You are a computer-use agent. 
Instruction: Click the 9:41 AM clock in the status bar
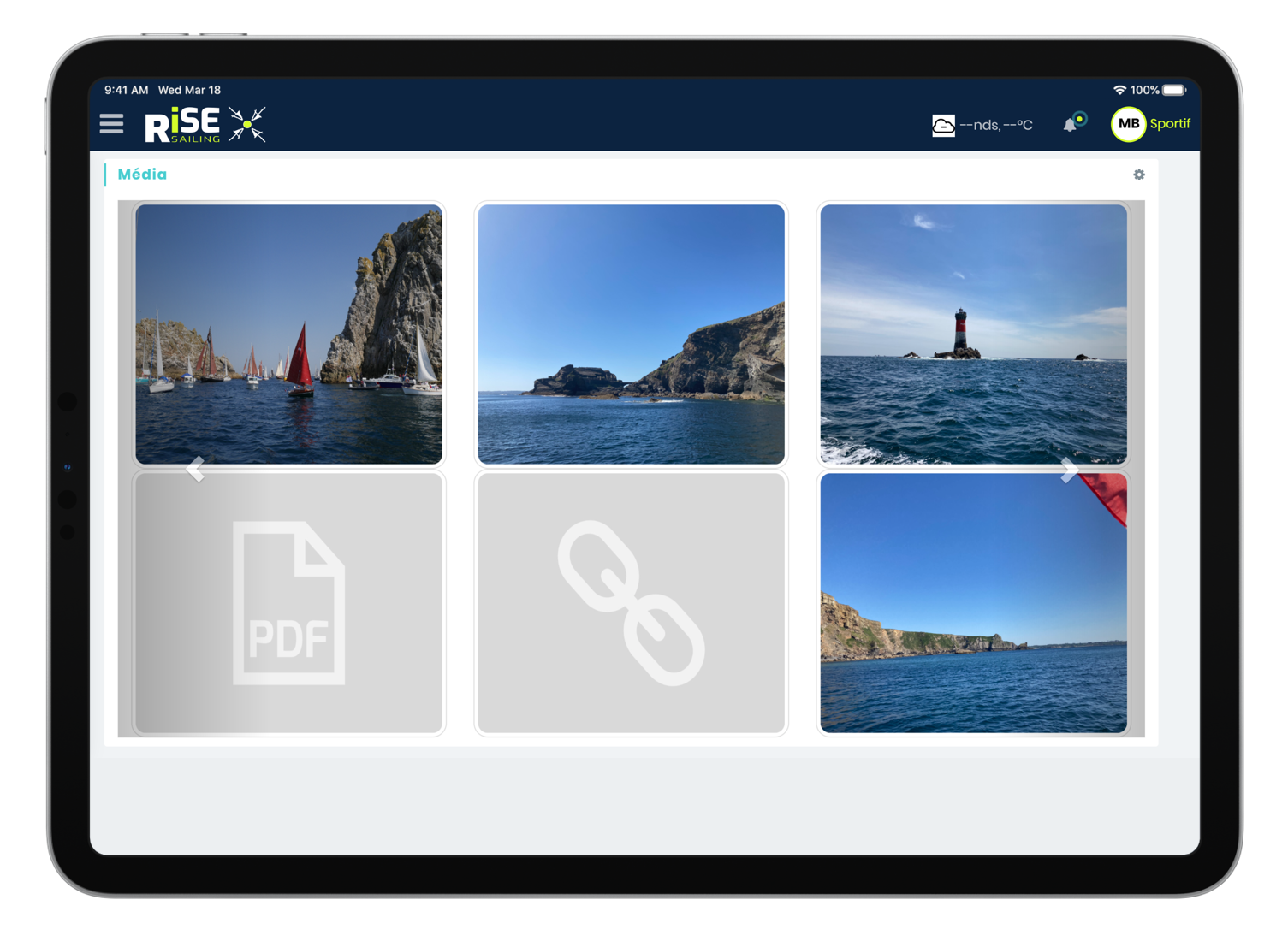(127, 90)
